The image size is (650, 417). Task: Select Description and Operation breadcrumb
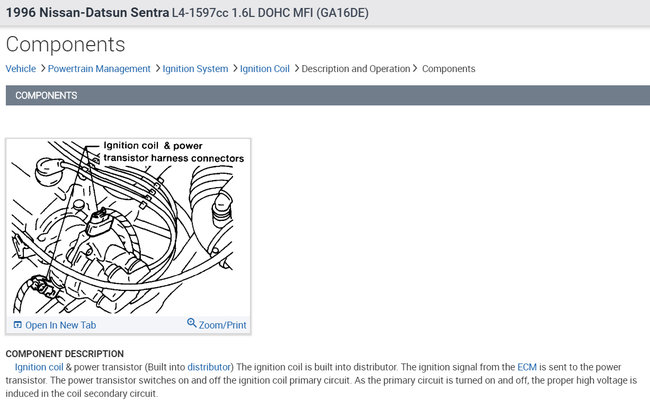click(356, 69)
